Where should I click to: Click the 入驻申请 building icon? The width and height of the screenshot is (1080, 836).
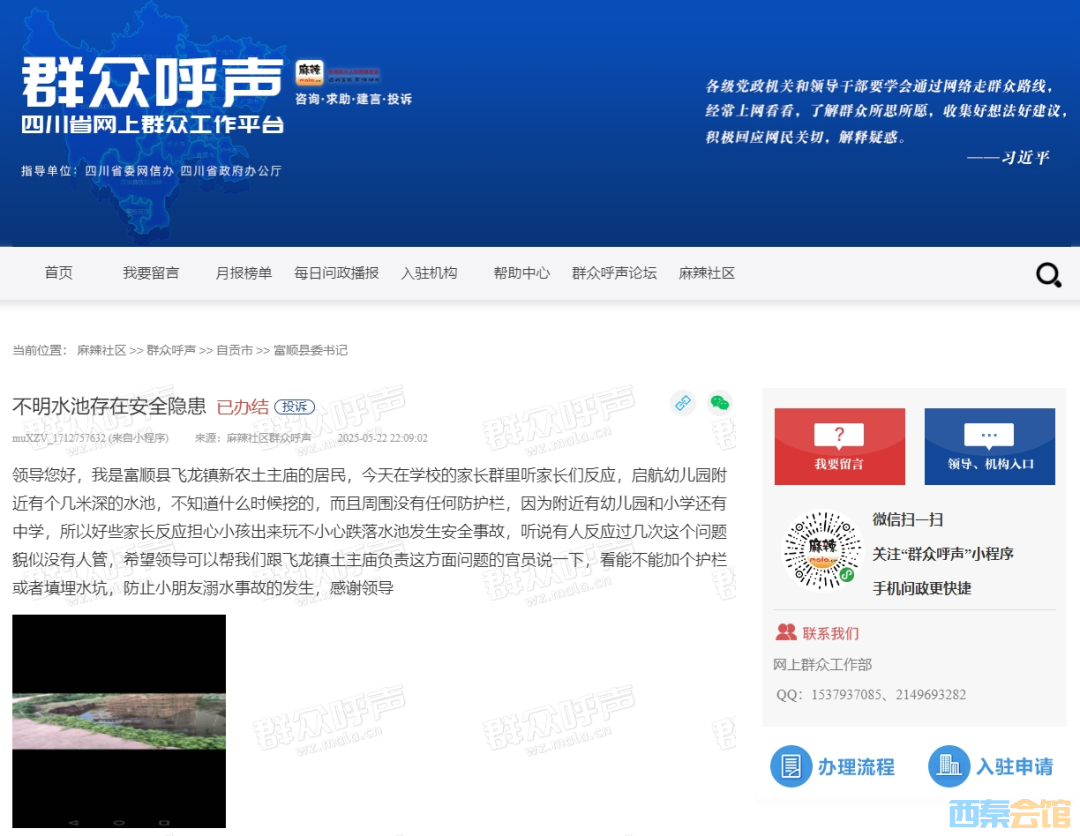pos(948,766)
